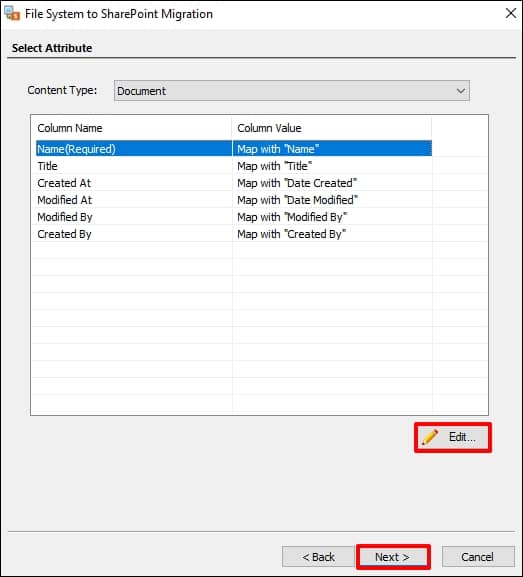
Task: Click the Next > button
Action: pyautogui.click(x=393, y=557)
